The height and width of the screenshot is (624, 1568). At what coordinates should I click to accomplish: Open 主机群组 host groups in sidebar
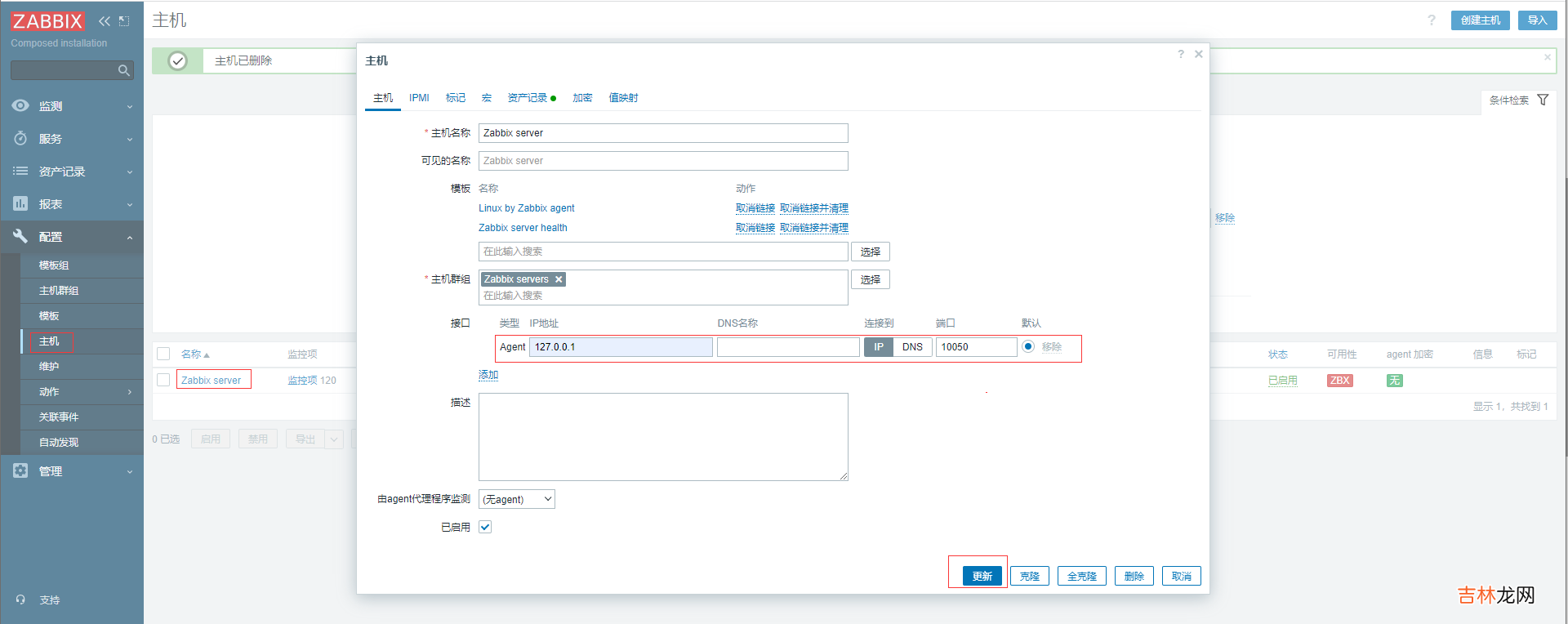coord(82,291)
